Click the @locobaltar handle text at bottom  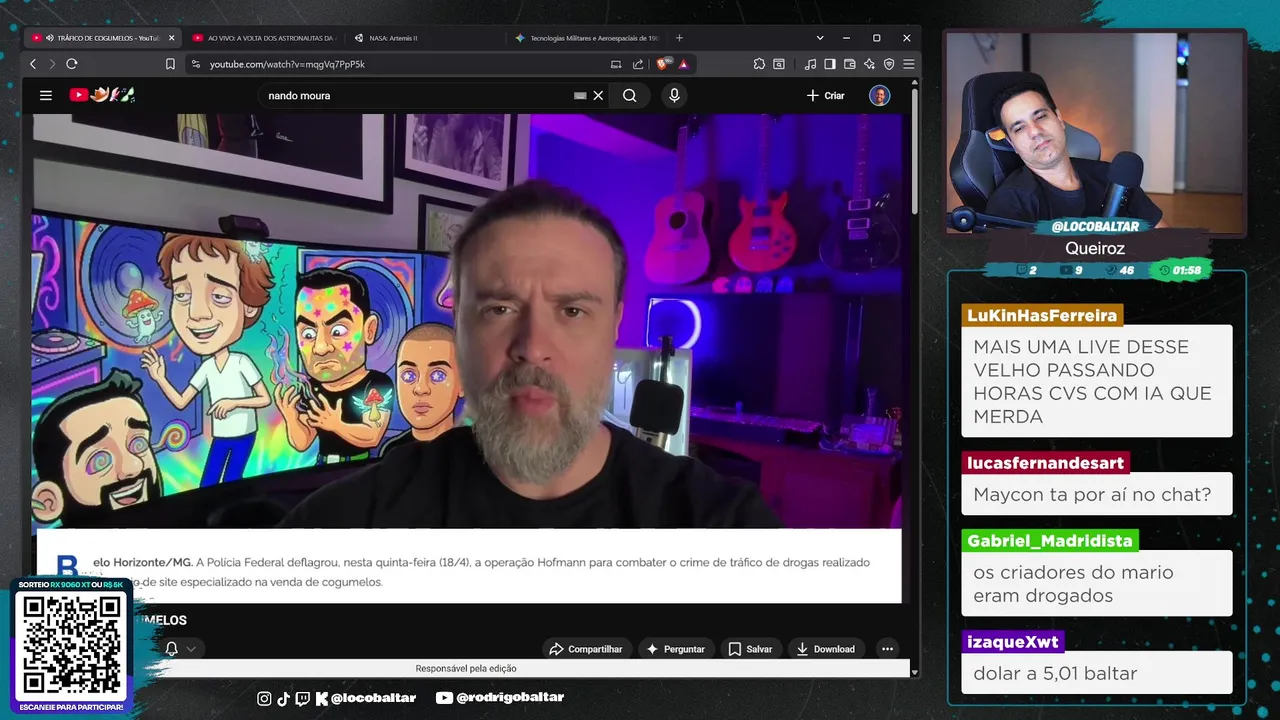[373, 698]
